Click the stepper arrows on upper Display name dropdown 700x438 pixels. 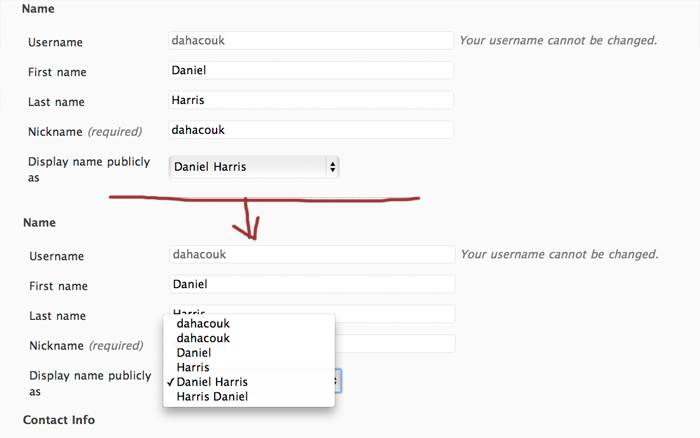click(x=333, y=167)
